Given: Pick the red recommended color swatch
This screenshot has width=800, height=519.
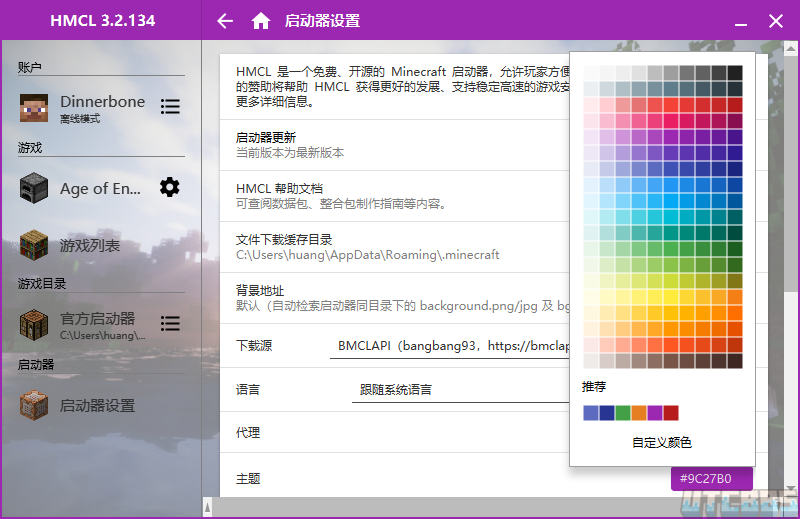Looking at the screenshot, I should click(671, 413).
